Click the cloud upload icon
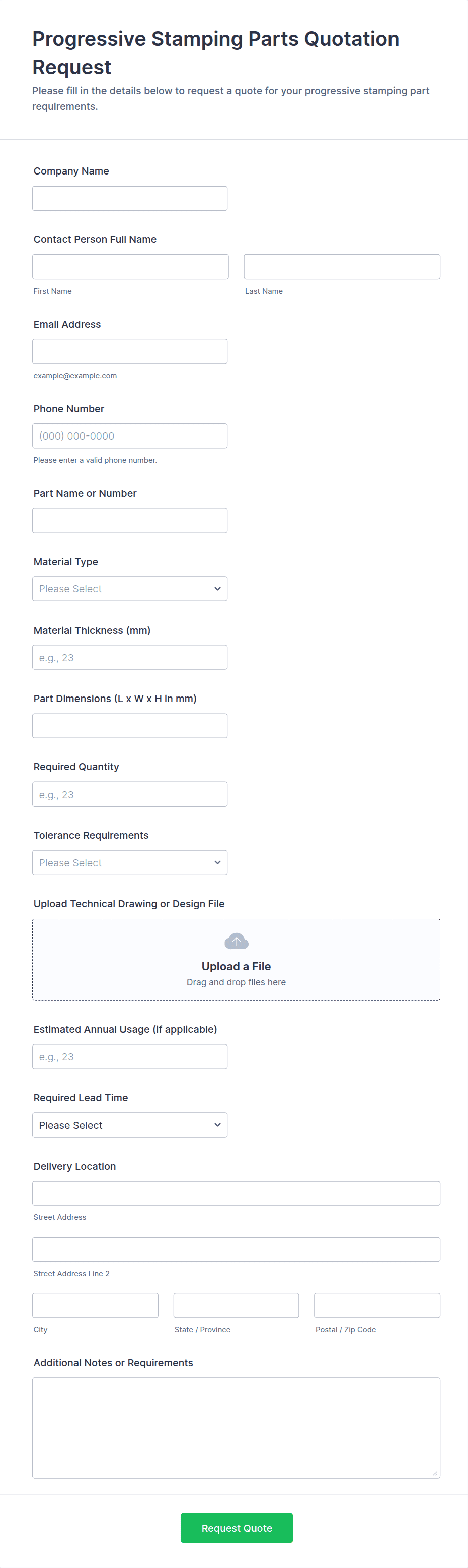 point(236,941)
